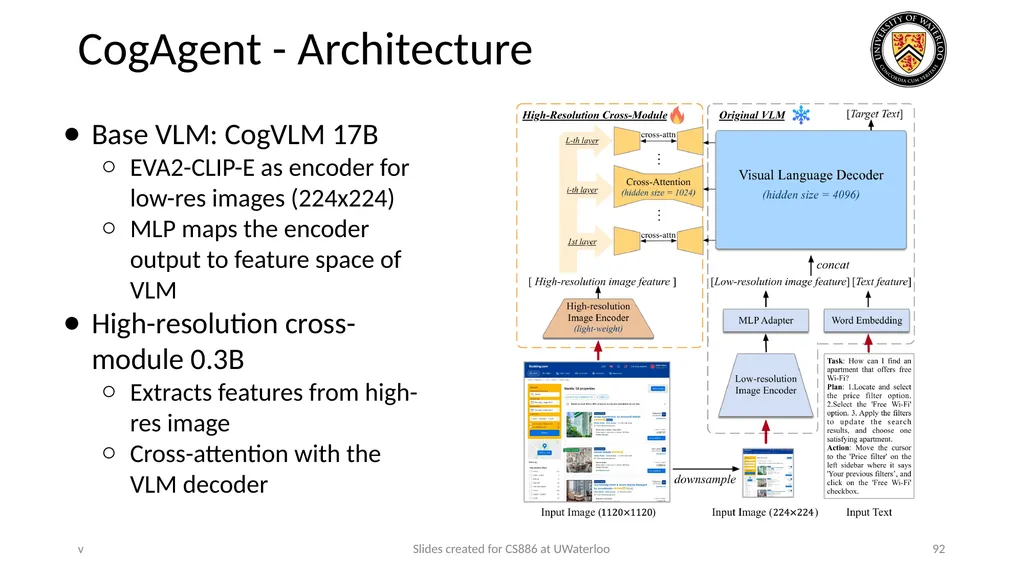Click the snowflake icon beside Original VLM
The height and width of the screenshot is (575, 1024).
point(801,115)
